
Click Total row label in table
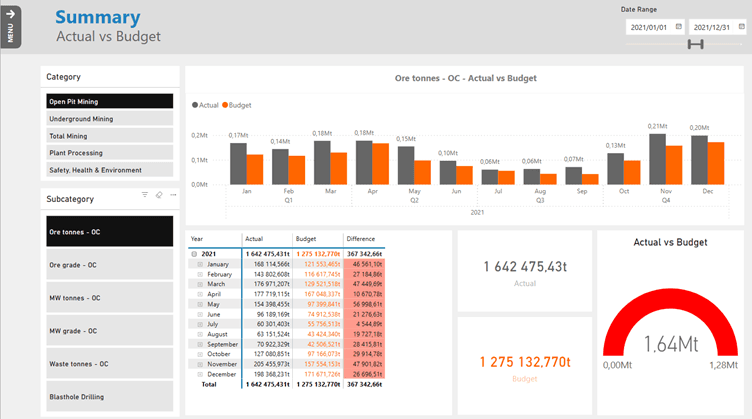(x=209, y=384)
